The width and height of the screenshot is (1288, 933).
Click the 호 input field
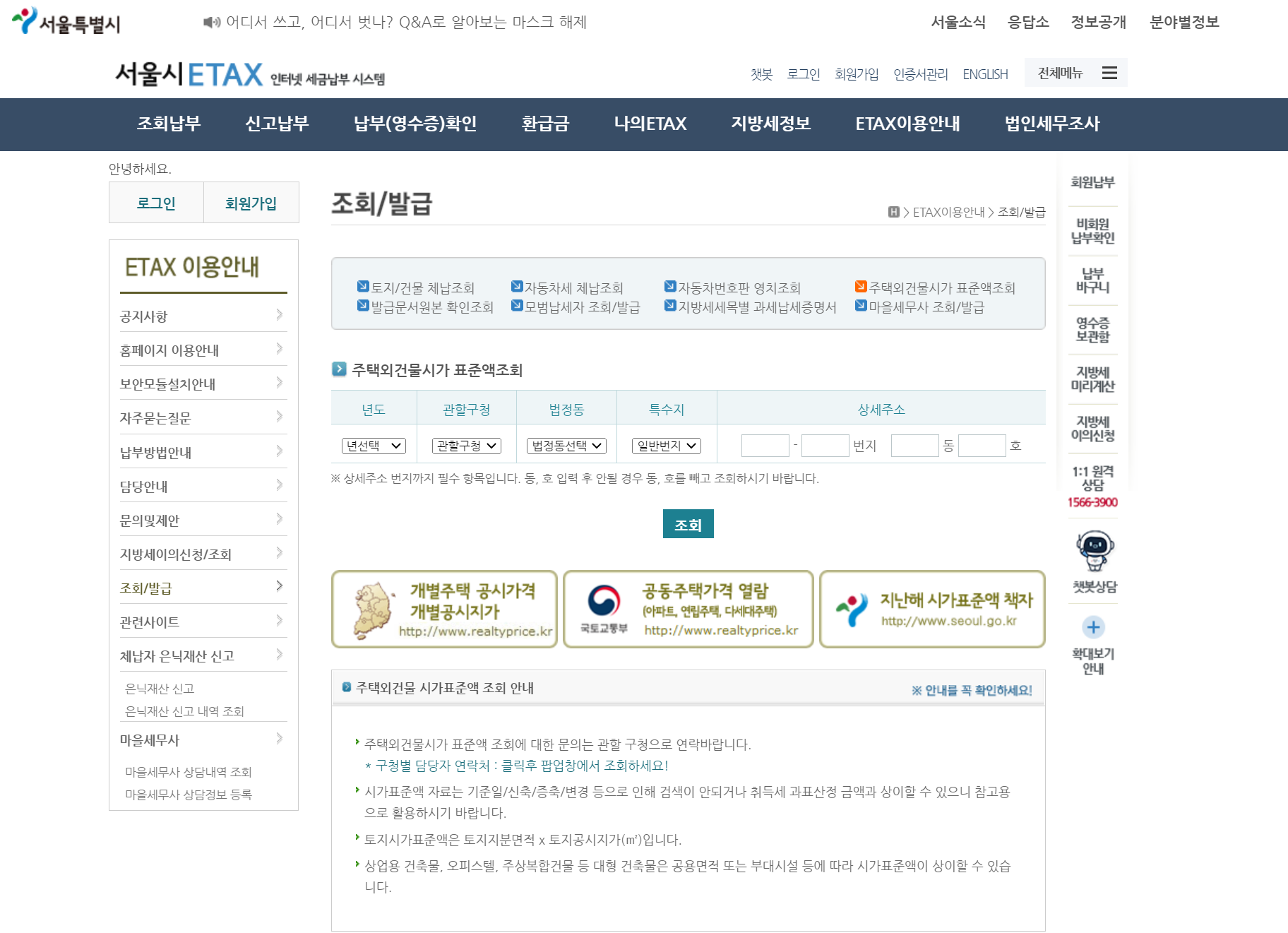(x=982, y=446)
